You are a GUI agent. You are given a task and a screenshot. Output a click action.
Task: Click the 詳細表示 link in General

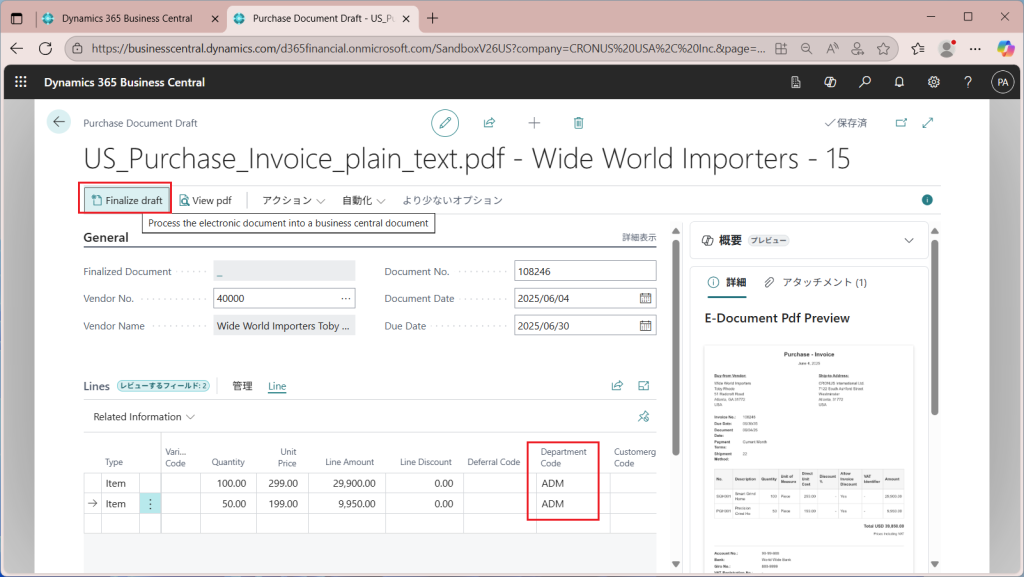tap(639, 238)
